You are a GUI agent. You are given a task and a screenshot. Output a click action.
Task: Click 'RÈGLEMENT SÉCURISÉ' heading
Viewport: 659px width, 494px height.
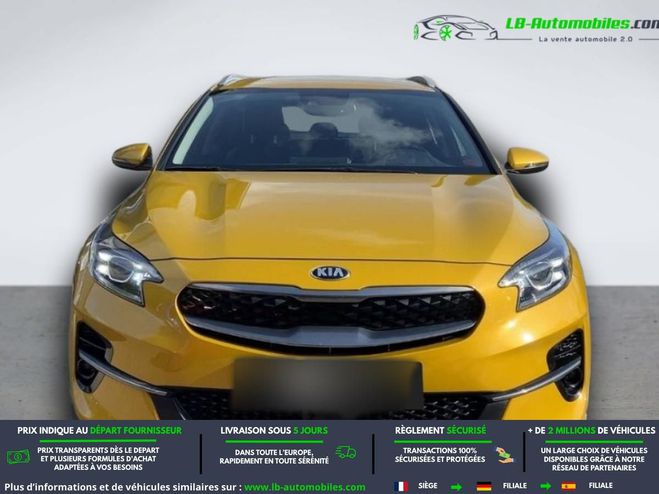click(440, 431)
